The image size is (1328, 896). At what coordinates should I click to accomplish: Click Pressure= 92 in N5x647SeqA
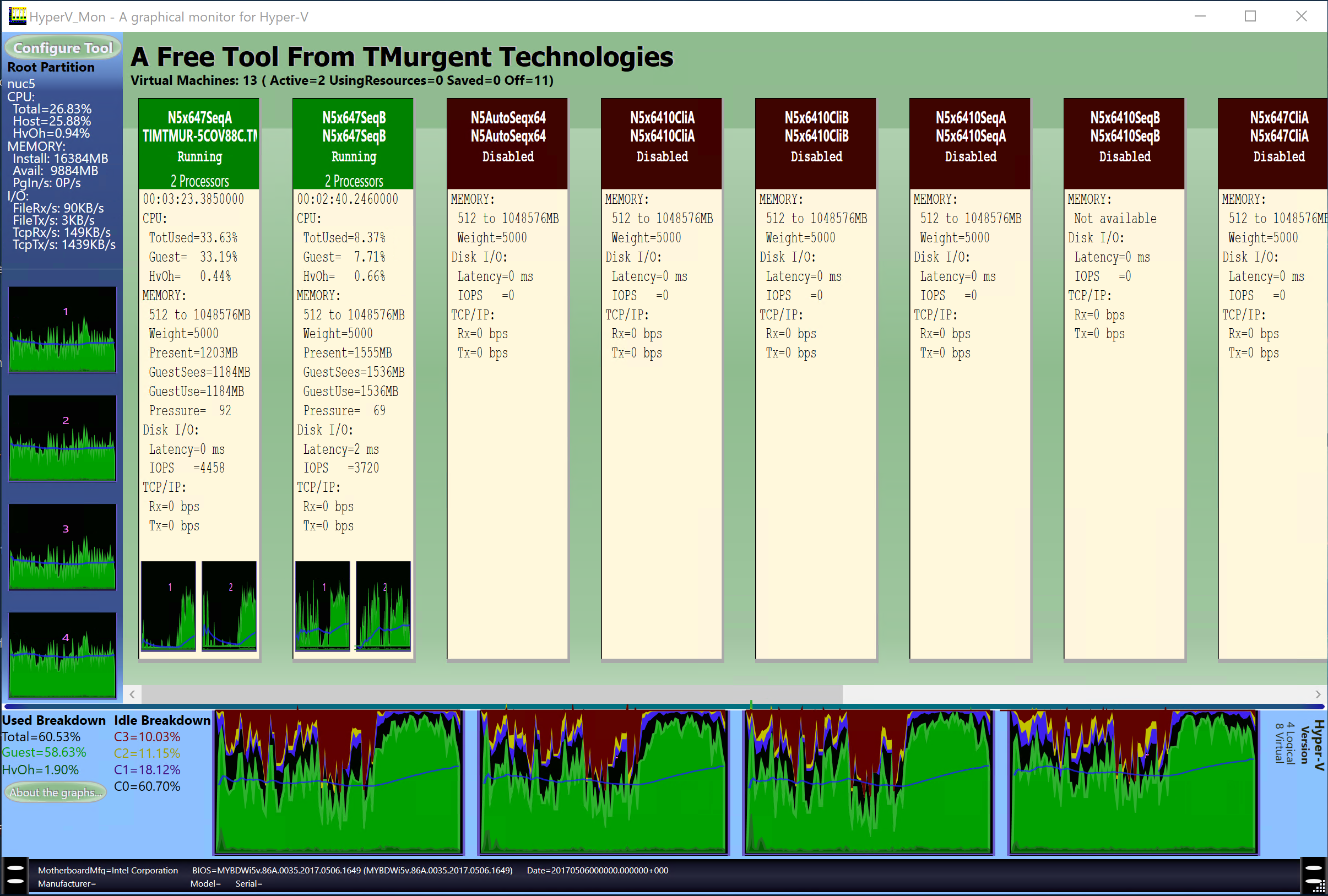pos(190,410)
